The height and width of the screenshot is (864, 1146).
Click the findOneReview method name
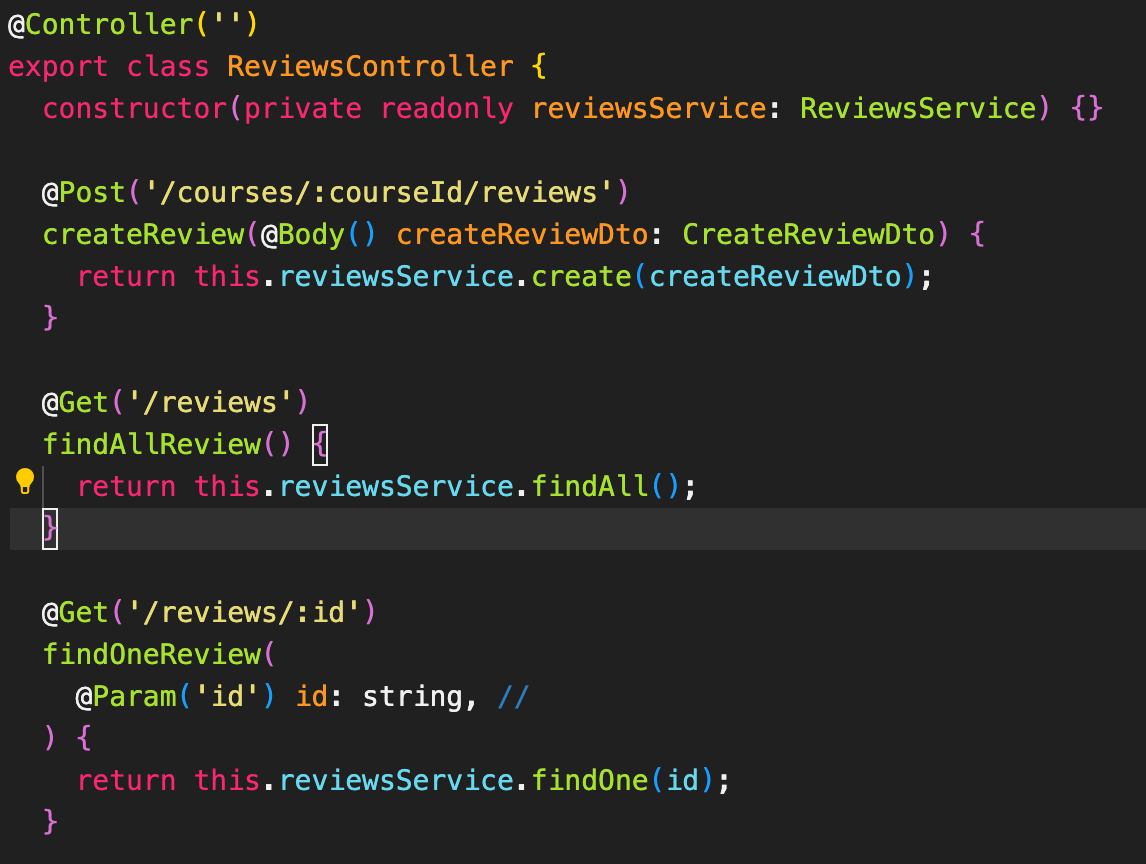[x=152, y=654]
